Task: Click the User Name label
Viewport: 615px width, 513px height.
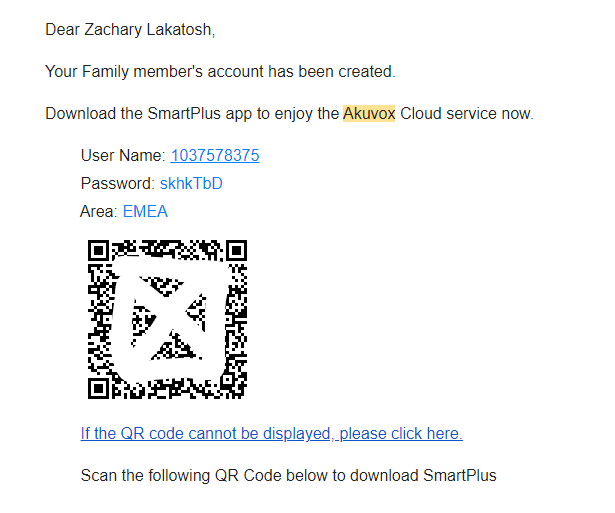Action: [124, 155]
